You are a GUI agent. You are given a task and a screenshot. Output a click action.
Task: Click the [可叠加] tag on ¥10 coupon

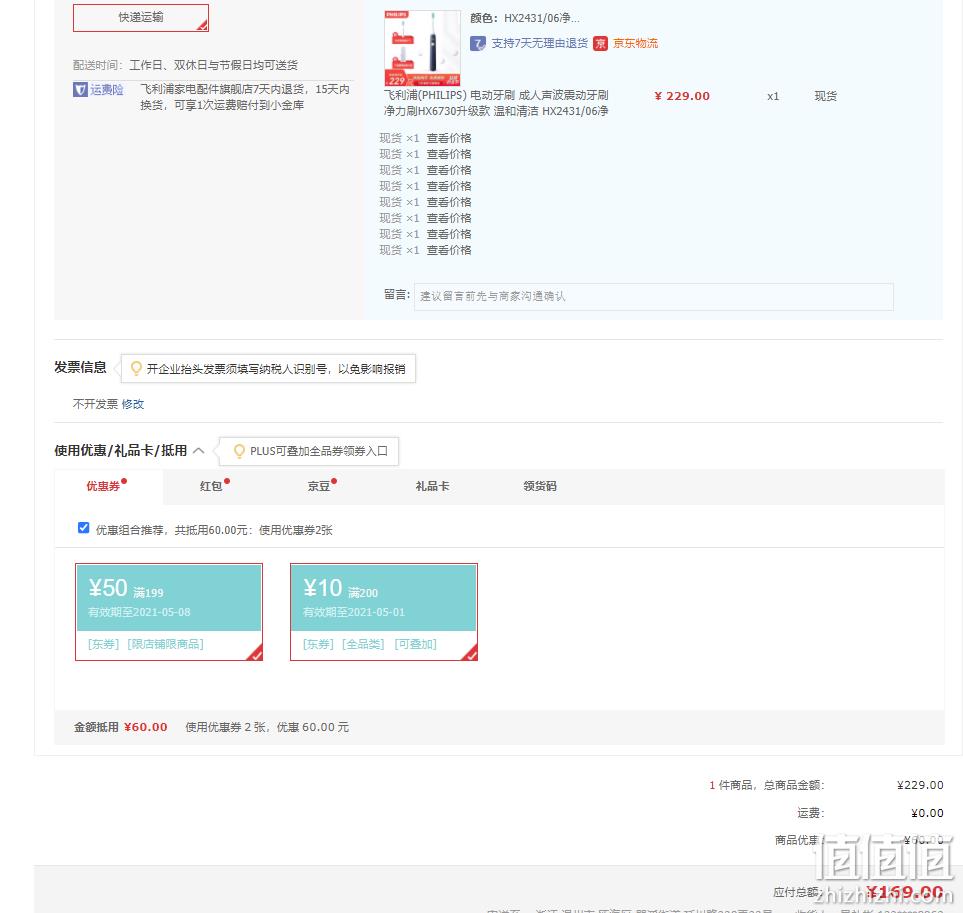415,644
